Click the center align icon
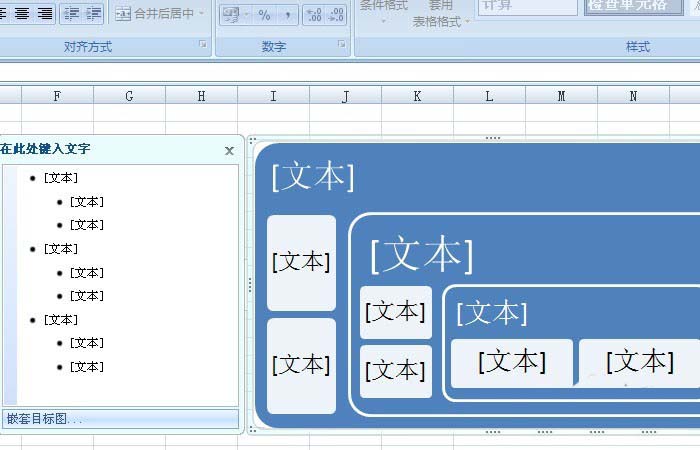 pyautogui.click(x=21, y=13)
